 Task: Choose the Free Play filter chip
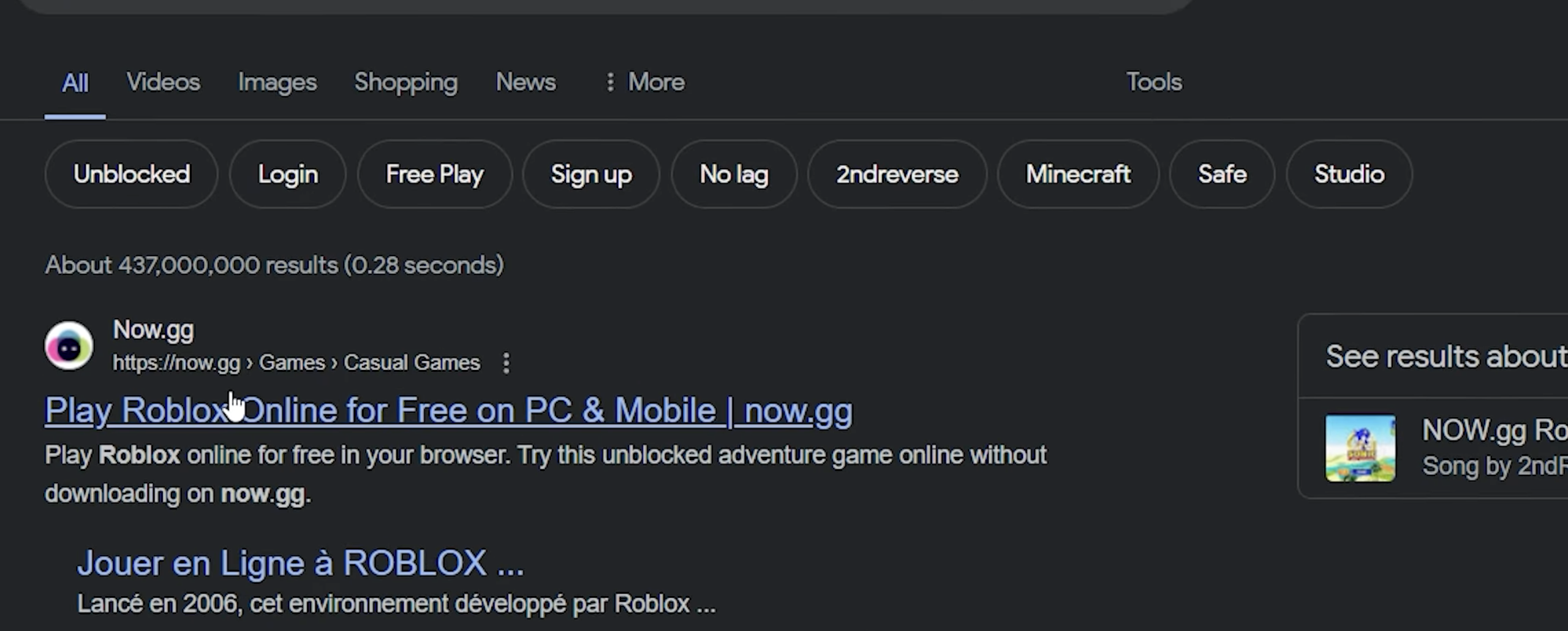434,175
